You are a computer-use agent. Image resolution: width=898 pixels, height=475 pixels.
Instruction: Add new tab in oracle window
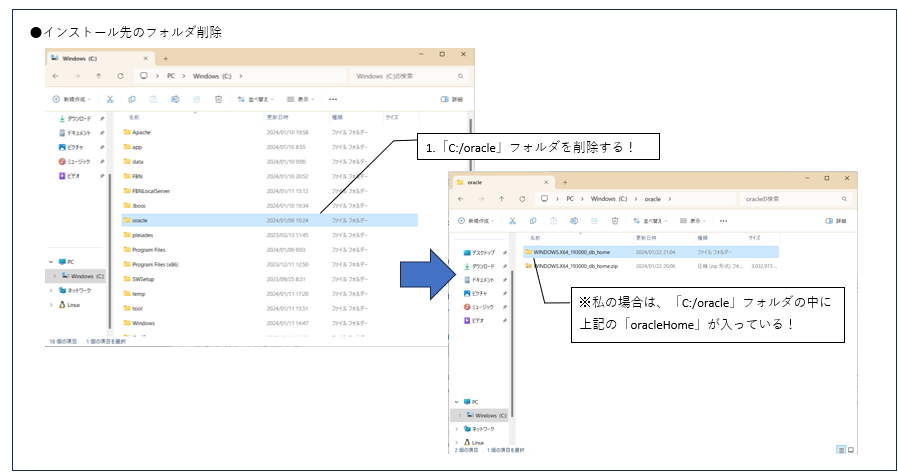pyautogui.click(x=565, y=182)
